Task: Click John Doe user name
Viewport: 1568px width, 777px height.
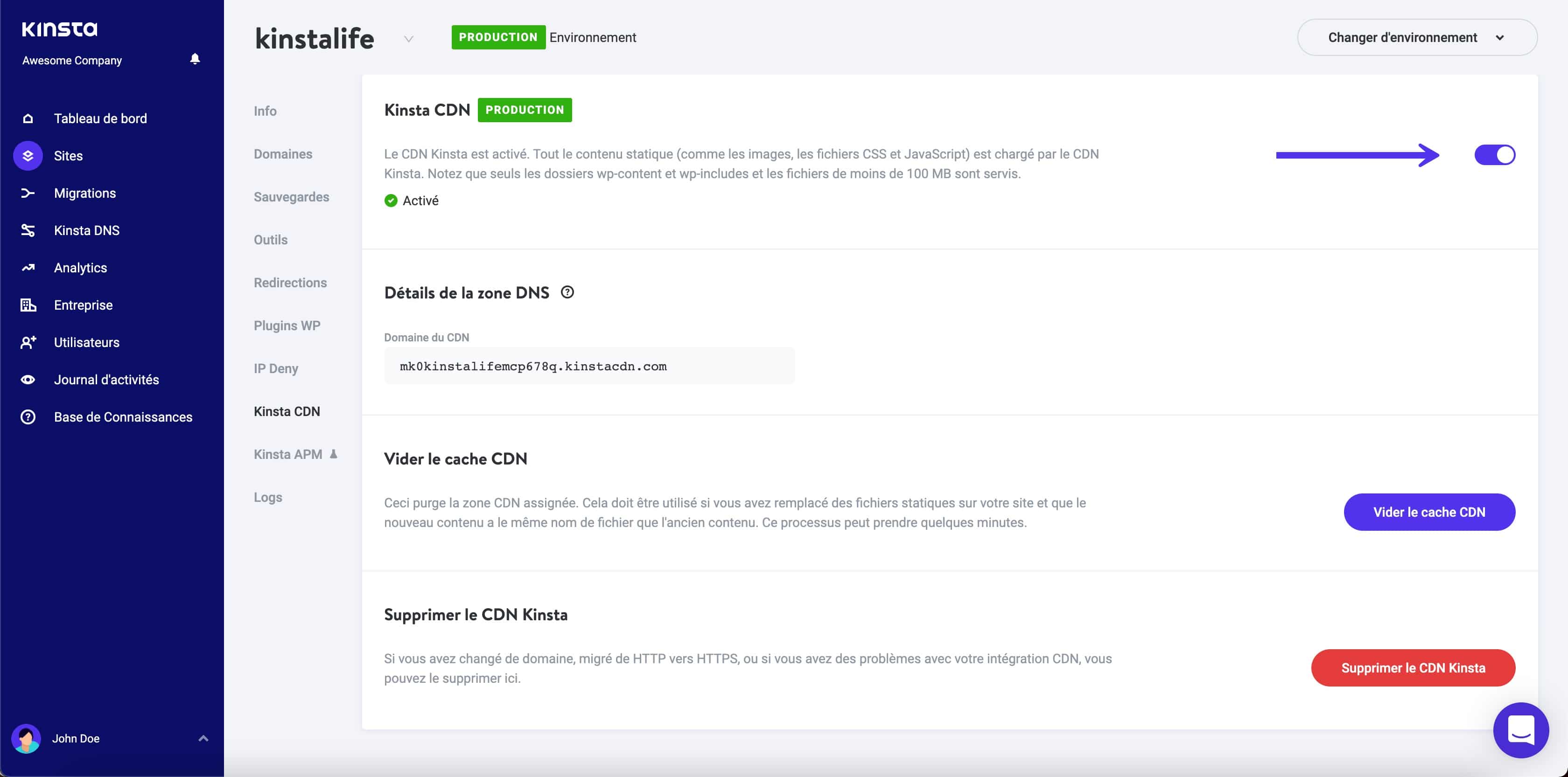Action: point(76,739)
